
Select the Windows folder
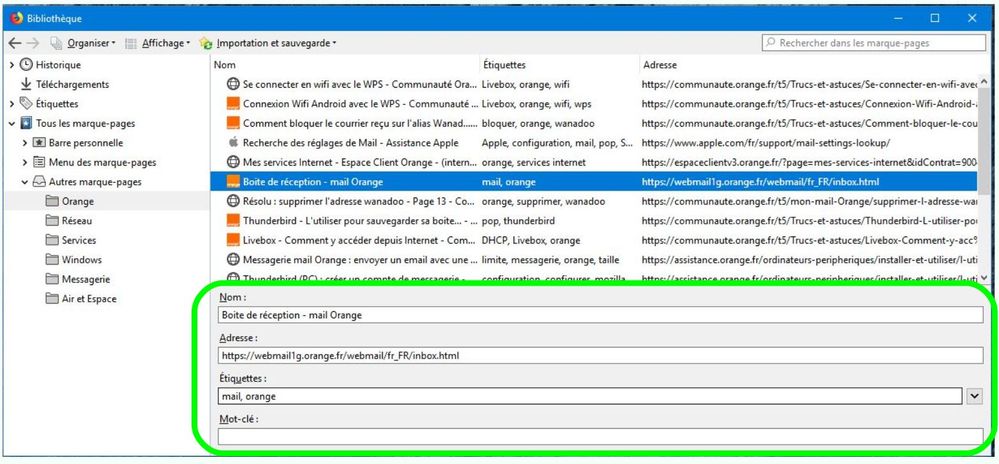[x=82, y=260]
